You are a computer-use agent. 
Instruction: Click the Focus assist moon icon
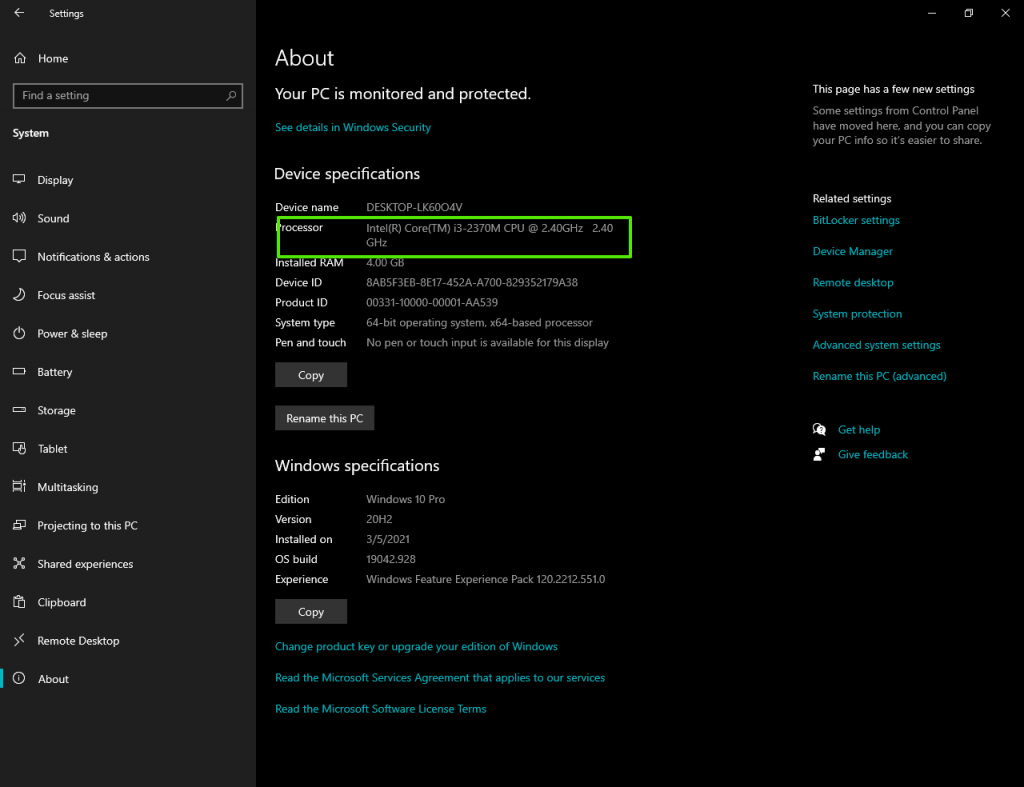(x=20, y=295)
